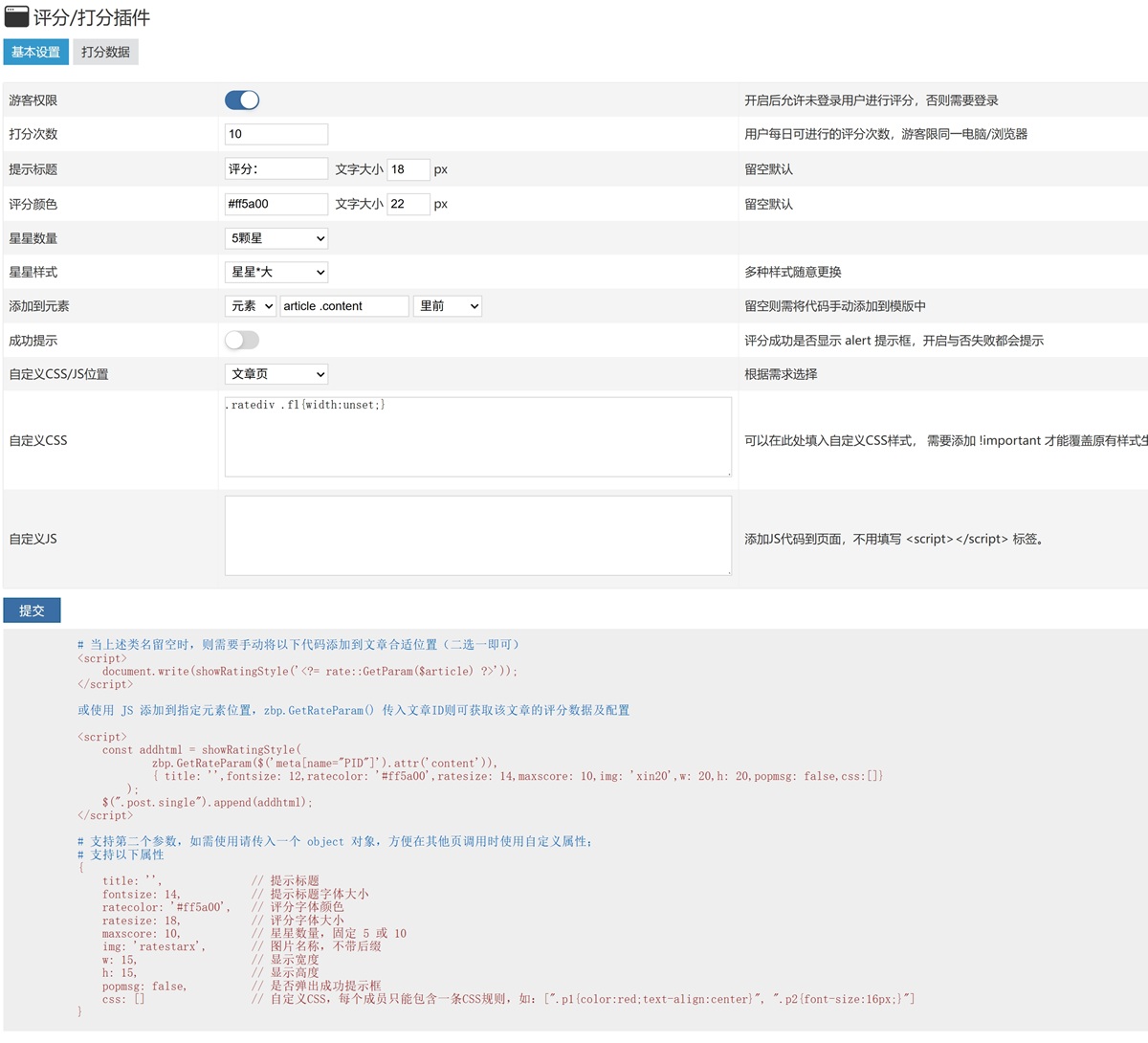1148x1043 pixels.
Task: Click the 评分颜色 hex color field
Action: click(x=276, y=204)
